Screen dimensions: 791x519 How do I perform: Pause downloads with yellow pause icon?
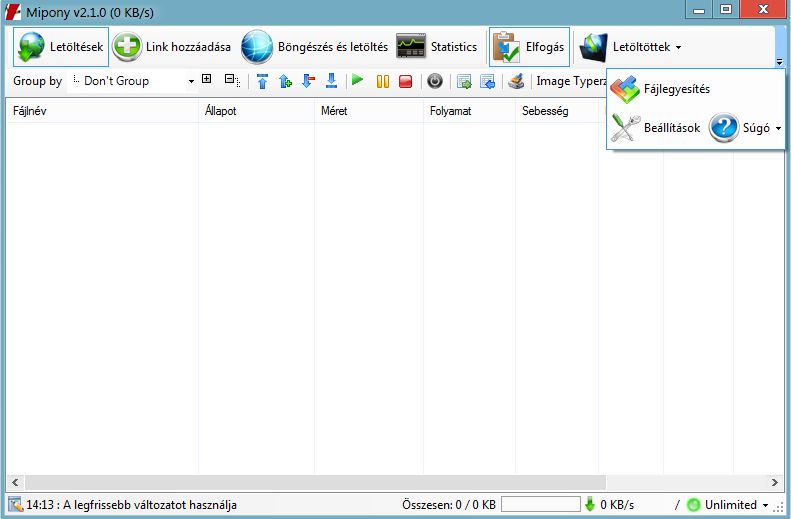click(x=383, y=81)
